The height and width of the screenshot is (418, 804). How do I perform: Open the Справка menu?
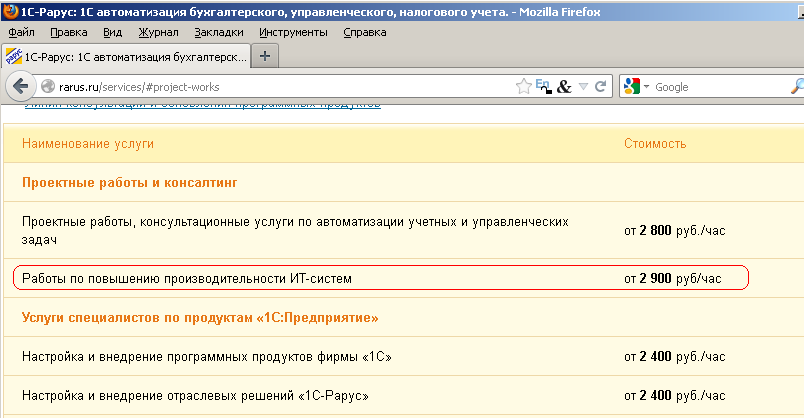coord(365,32)
